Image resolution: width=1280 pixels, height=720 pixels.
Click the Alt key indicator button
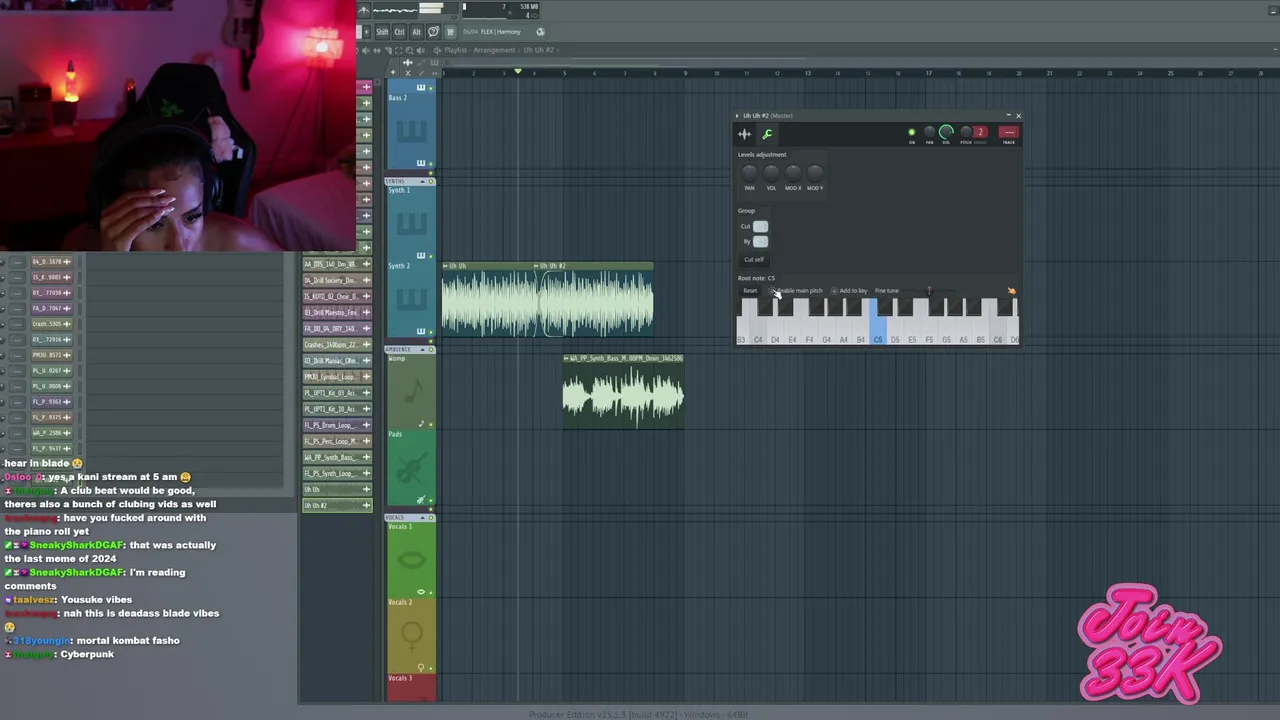[416, 32]
